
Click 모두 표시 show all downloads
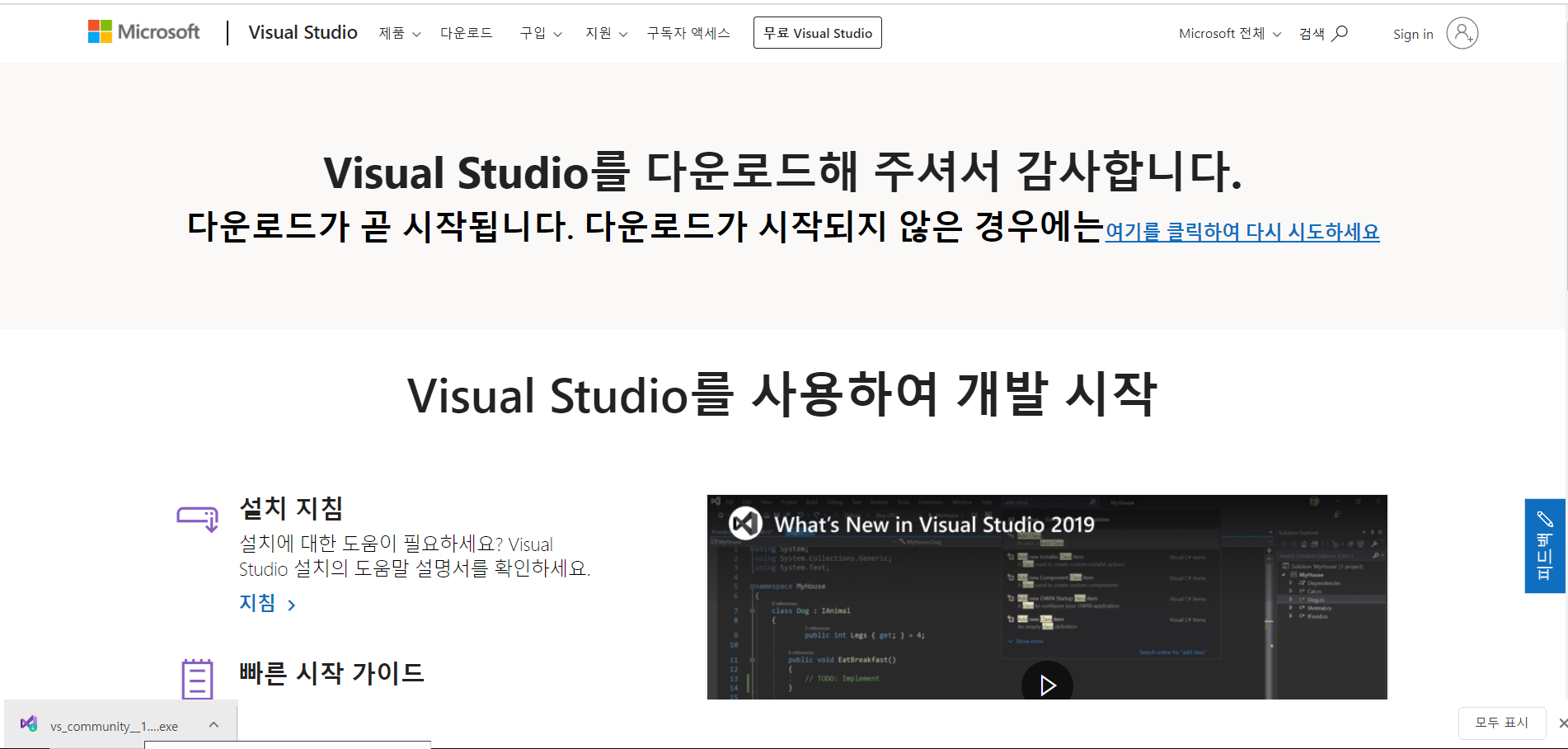click(x=1501, y=723)
